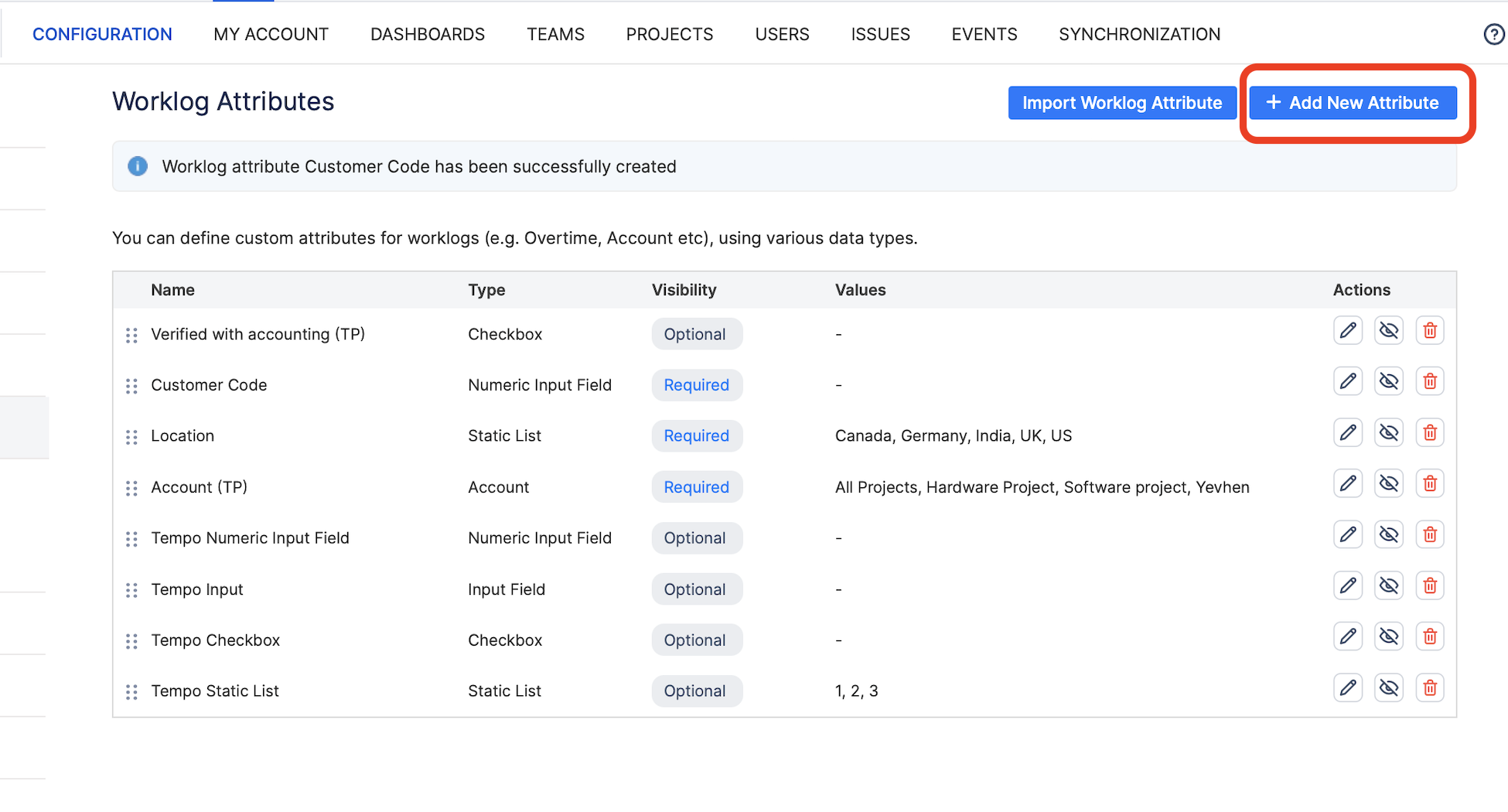Edit the Customer Code attribute

coord(1348,381)
